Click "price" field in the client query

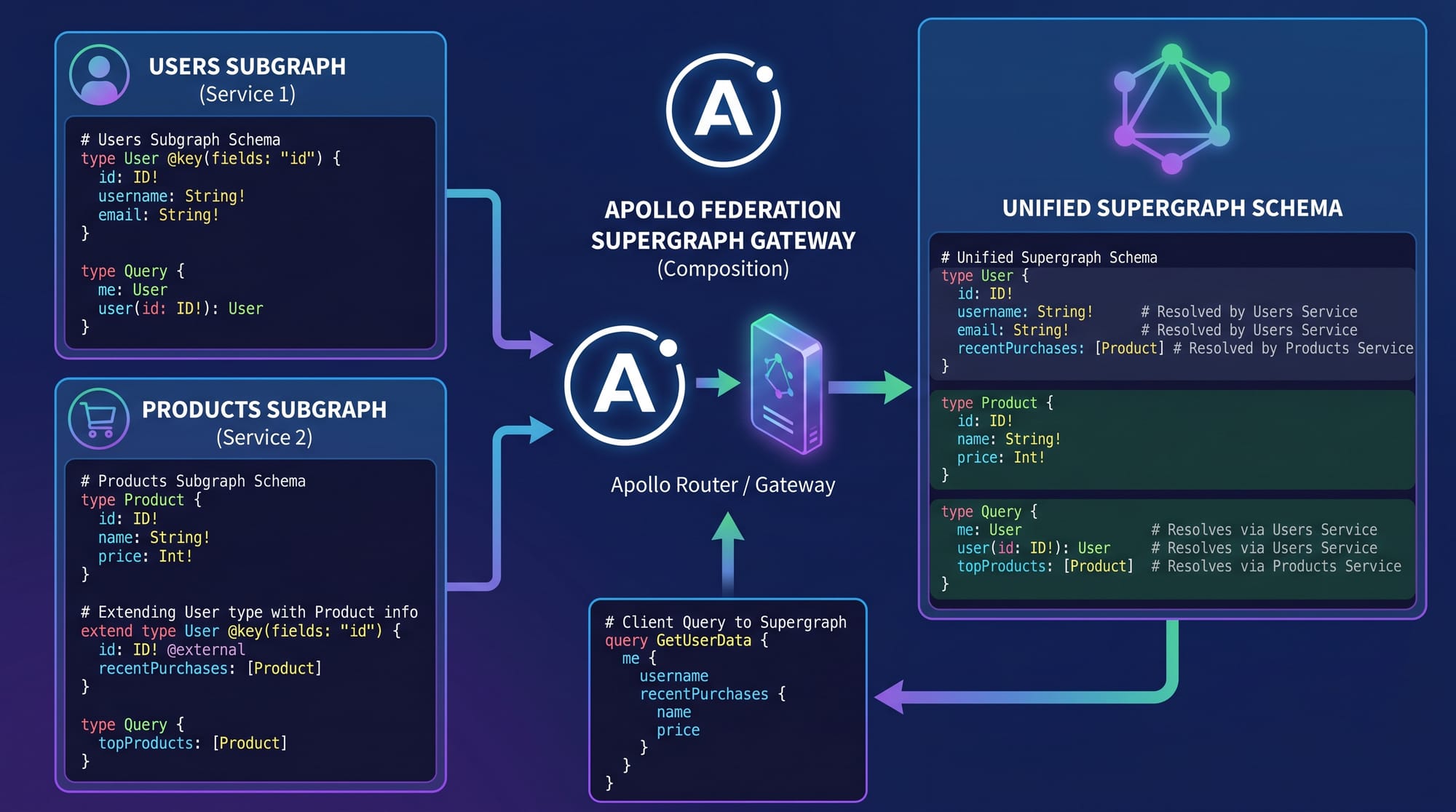pos(678,730)
